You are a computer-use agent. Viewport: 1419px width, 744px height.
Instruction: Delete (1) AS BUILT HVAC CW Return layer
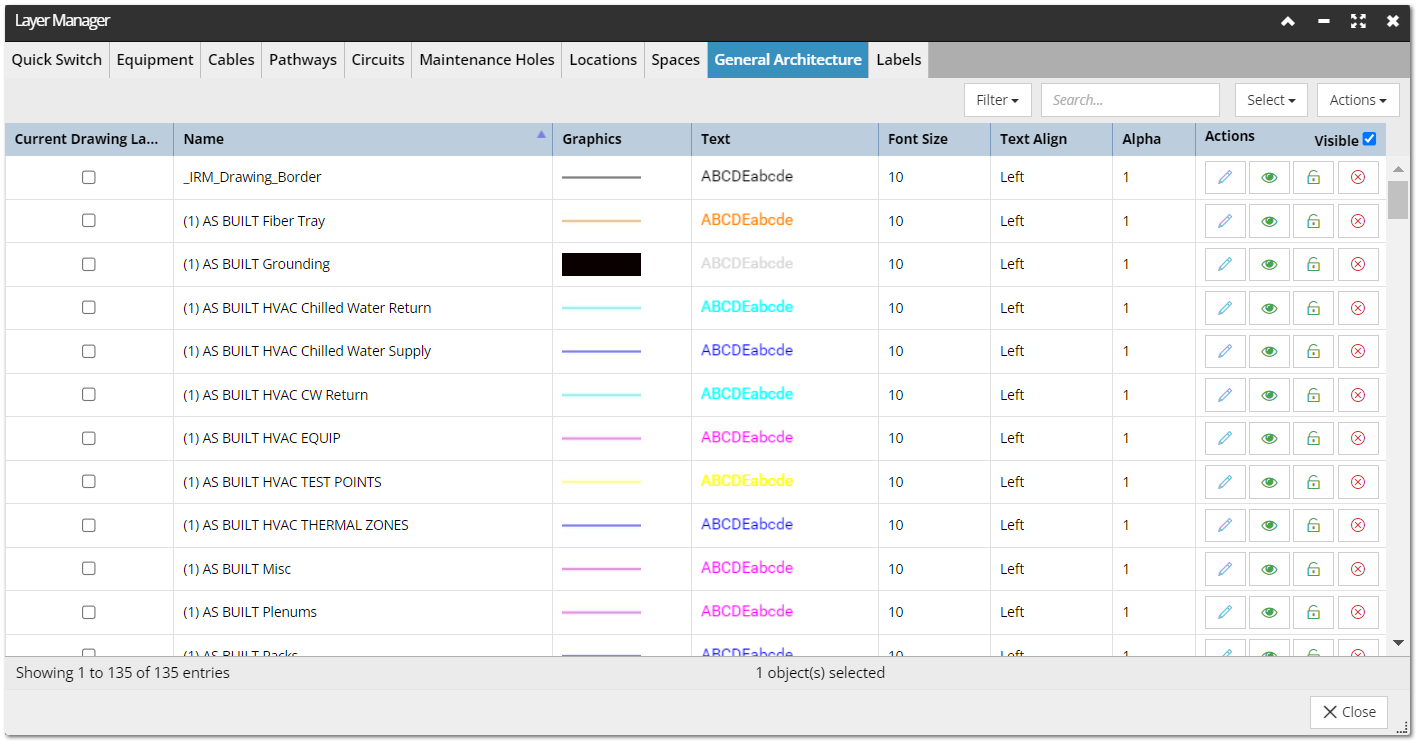coord(1358,395)
